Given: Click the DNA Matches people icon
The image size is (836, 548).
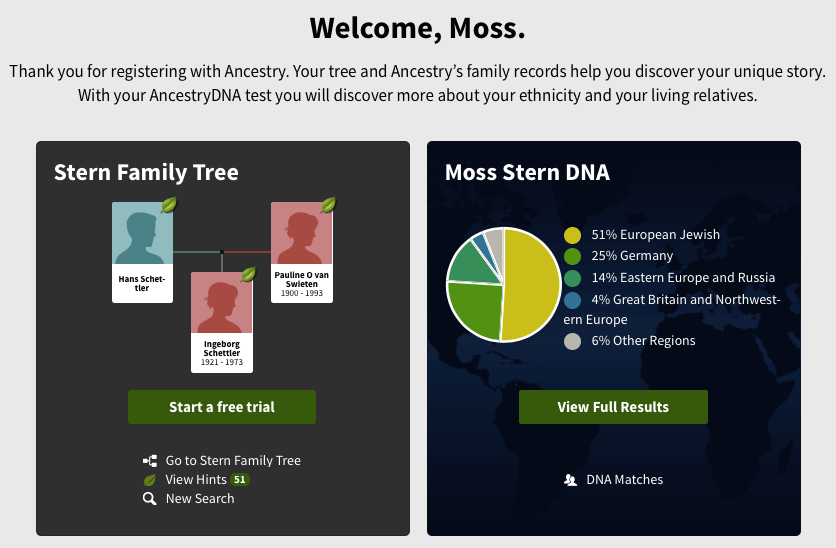Looking at the screenshot, I should (x=570, y=480).
